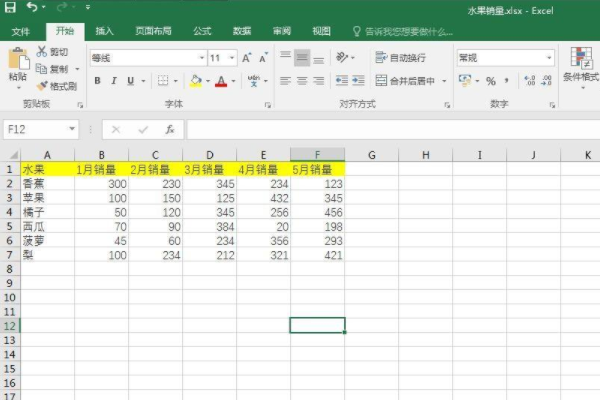Click the insert function fx icon

tap(170, 129)
